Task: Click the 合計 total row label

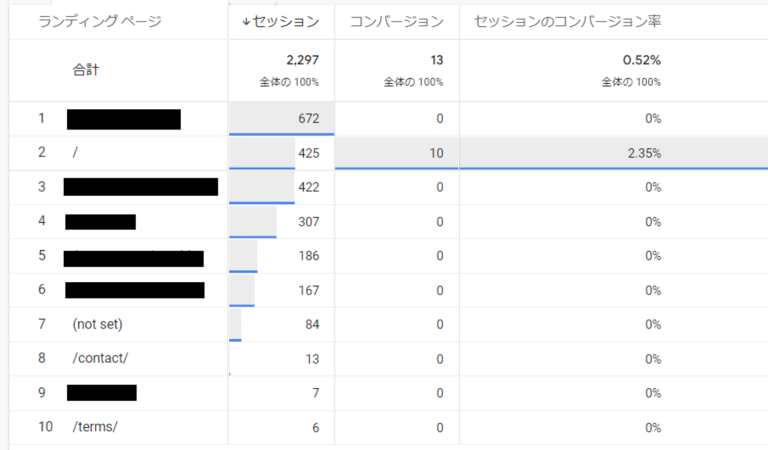Action: (86, 70)
